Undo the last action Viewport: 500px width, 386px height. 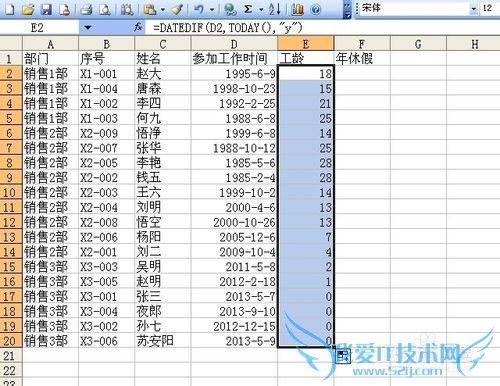(199, 9)
